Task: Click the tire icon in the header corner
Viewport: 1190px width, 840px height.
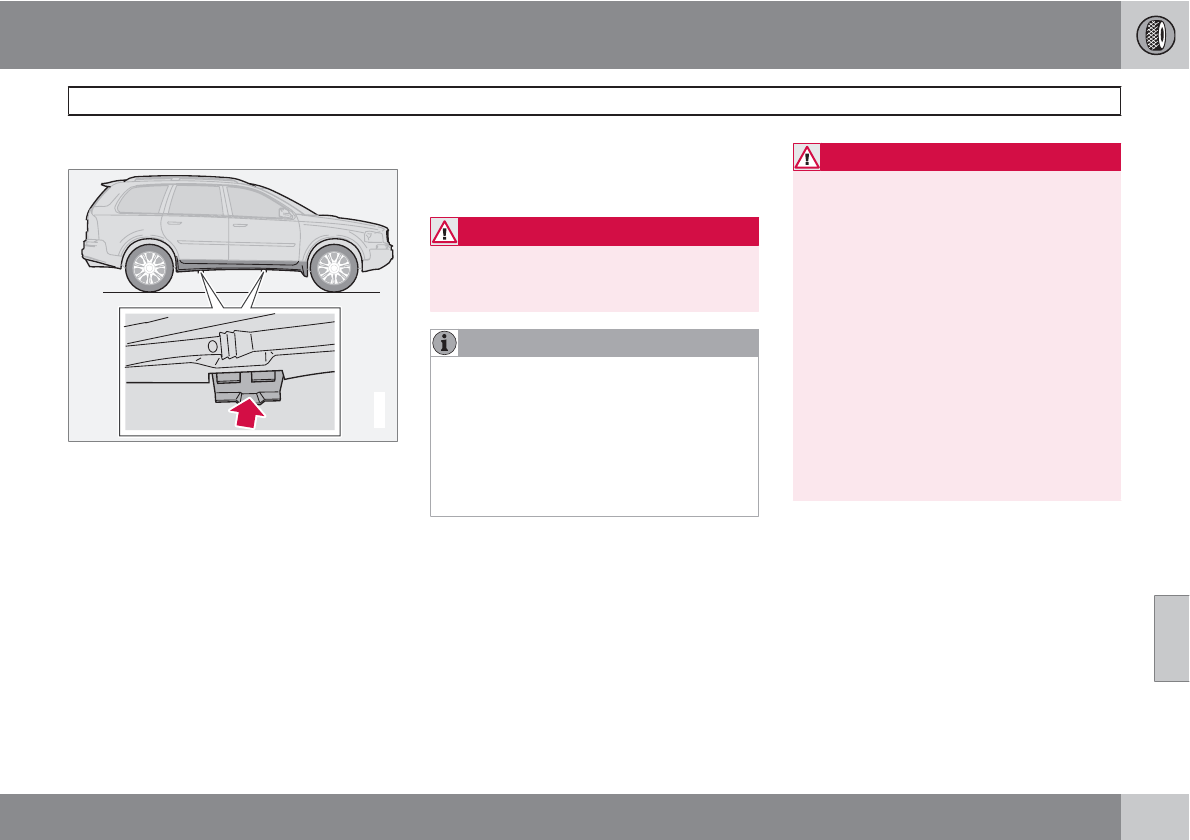Action: pyautogui.click(x=1155, y=35)
